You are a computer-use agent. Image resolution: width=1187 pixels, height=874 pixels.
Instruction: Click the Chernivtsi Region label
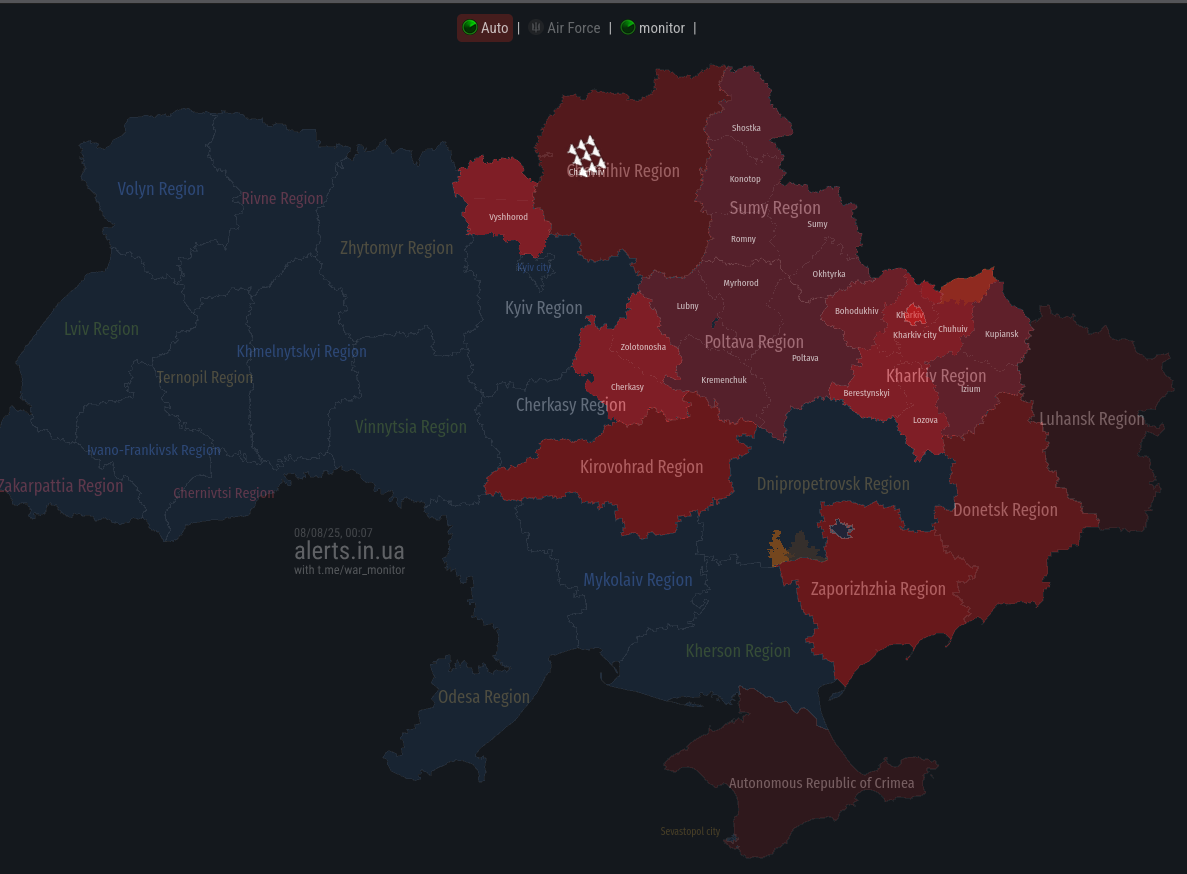224,493
